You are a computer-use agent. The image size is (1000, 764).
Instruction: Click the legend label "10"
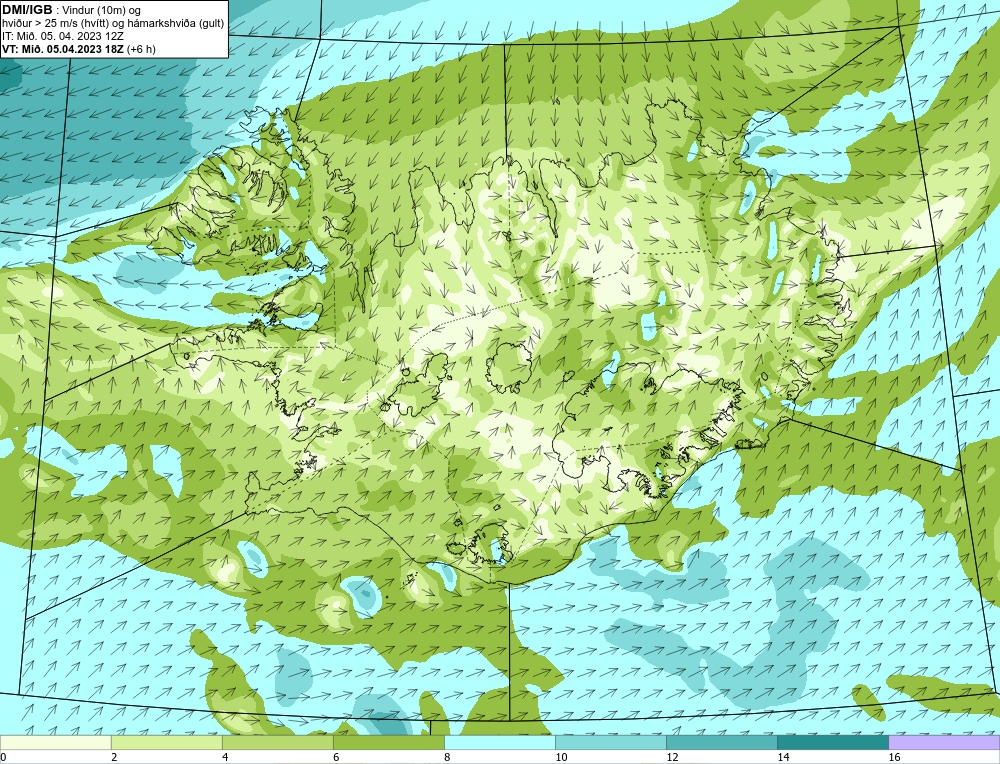point(561,757)
